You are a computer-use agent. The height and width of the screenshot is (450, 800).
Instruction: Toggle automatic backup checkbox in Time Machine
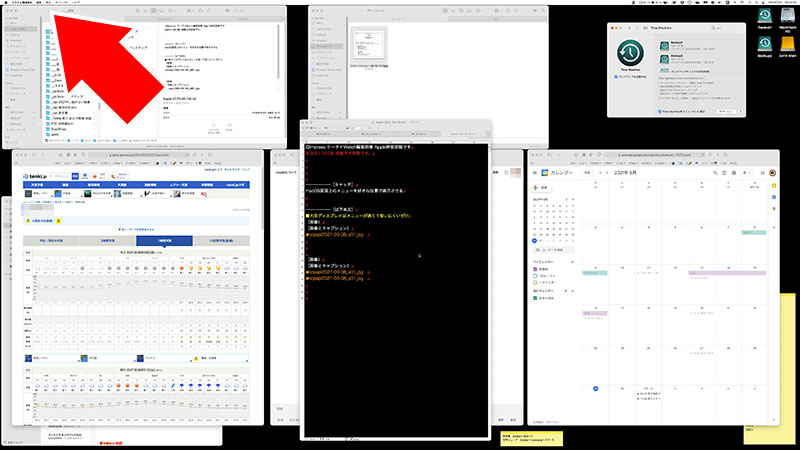click(x=616, y=77)
